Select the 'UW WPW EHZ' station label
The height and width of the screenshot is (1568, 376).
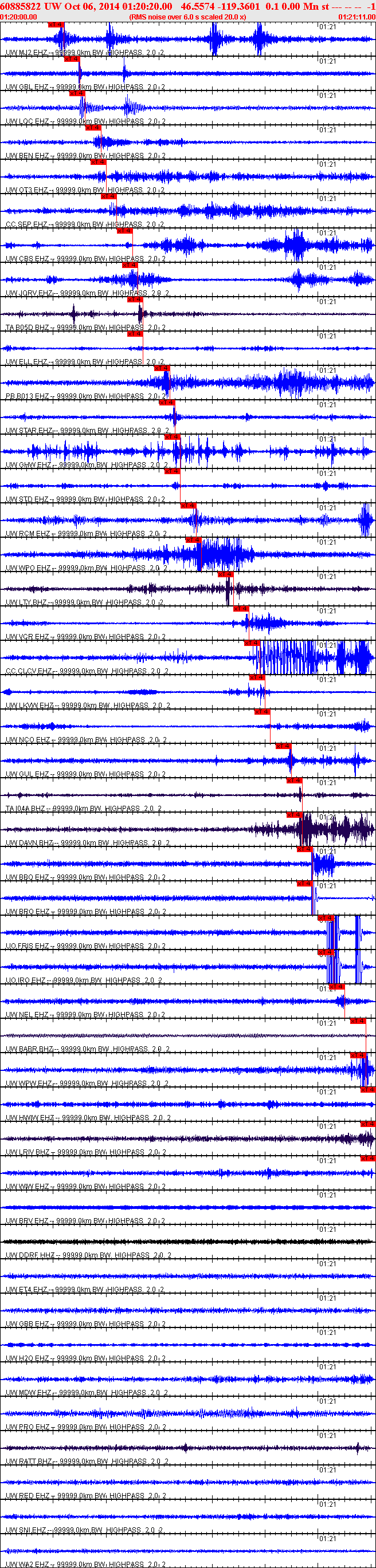[29, 1085]
